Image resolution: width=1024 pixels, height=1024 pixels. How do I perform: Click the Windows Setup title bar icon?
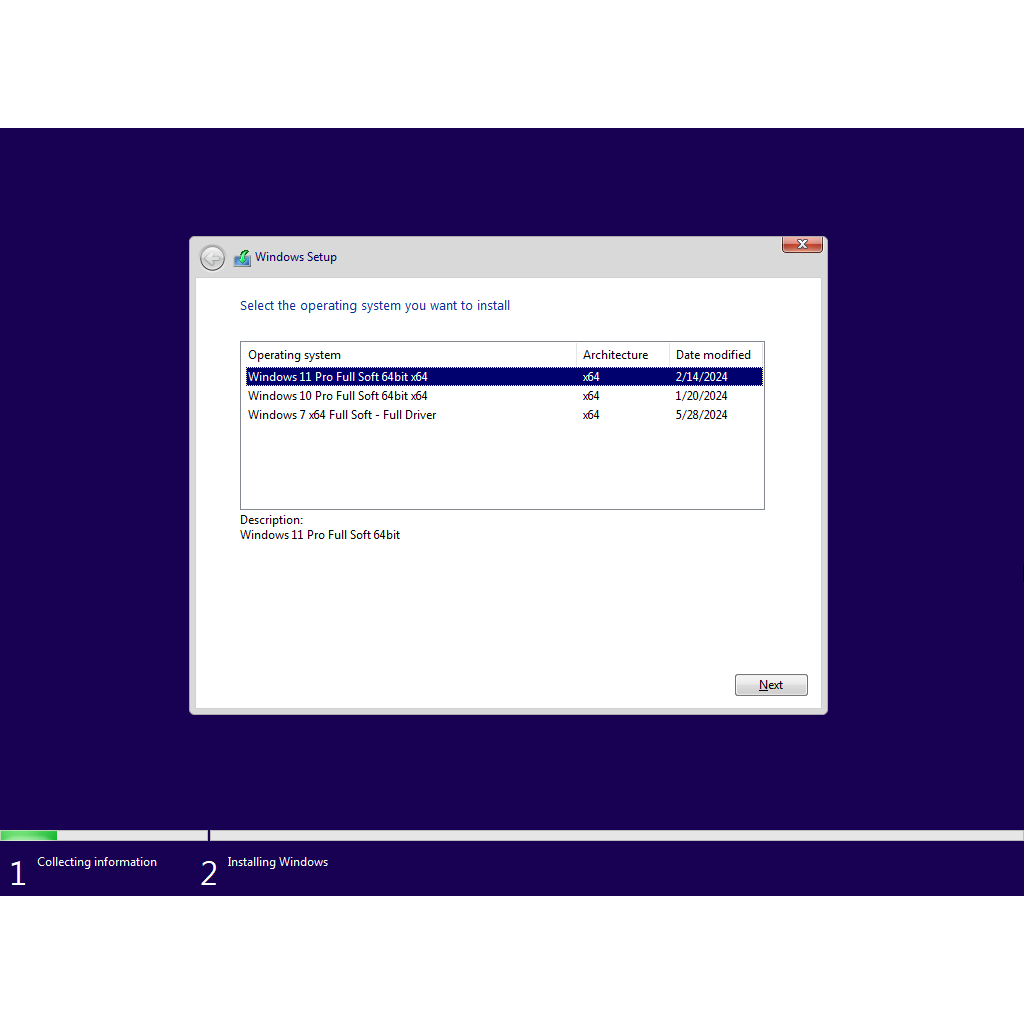242,258
